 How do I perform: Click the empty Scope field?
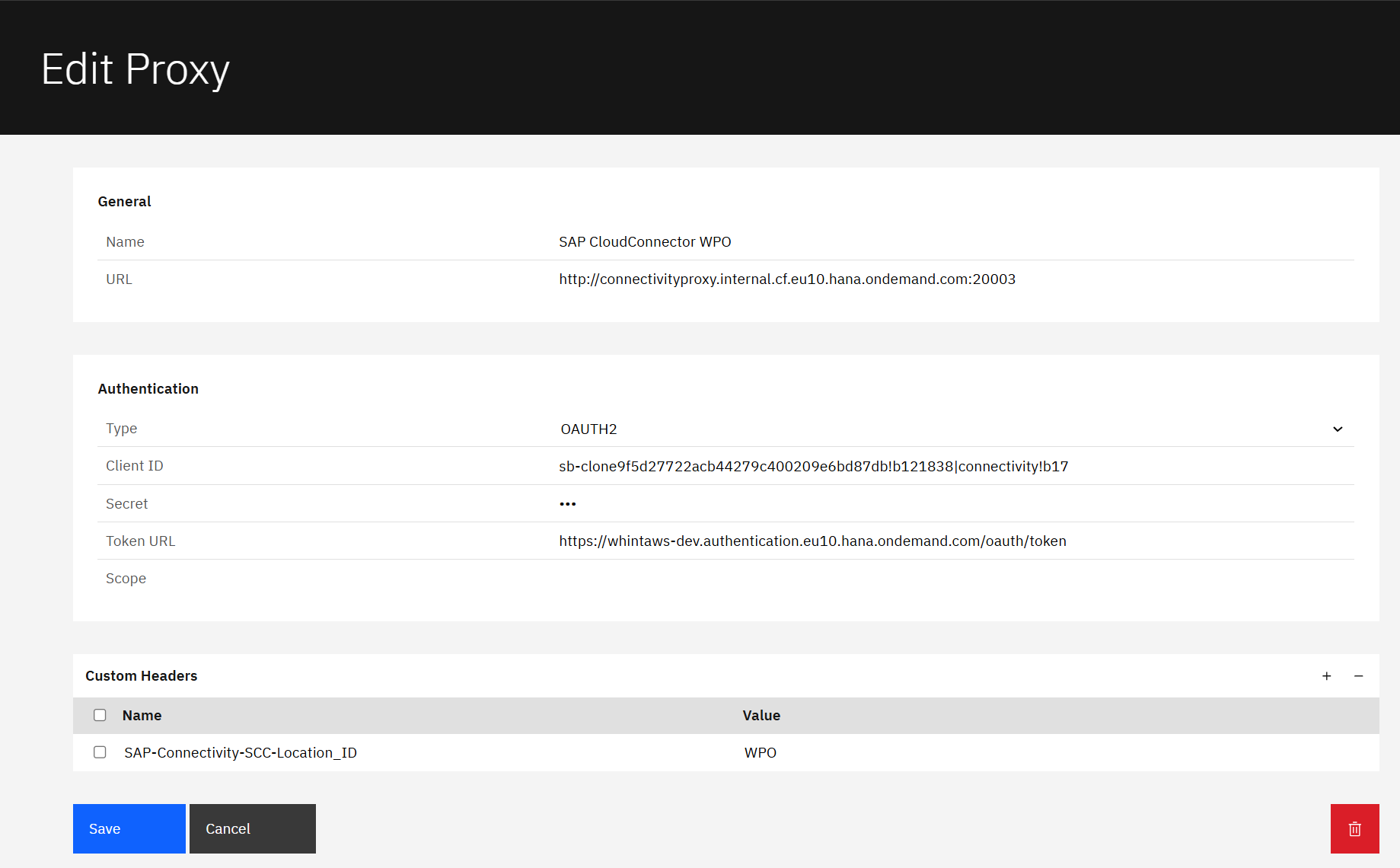[952, 579]
